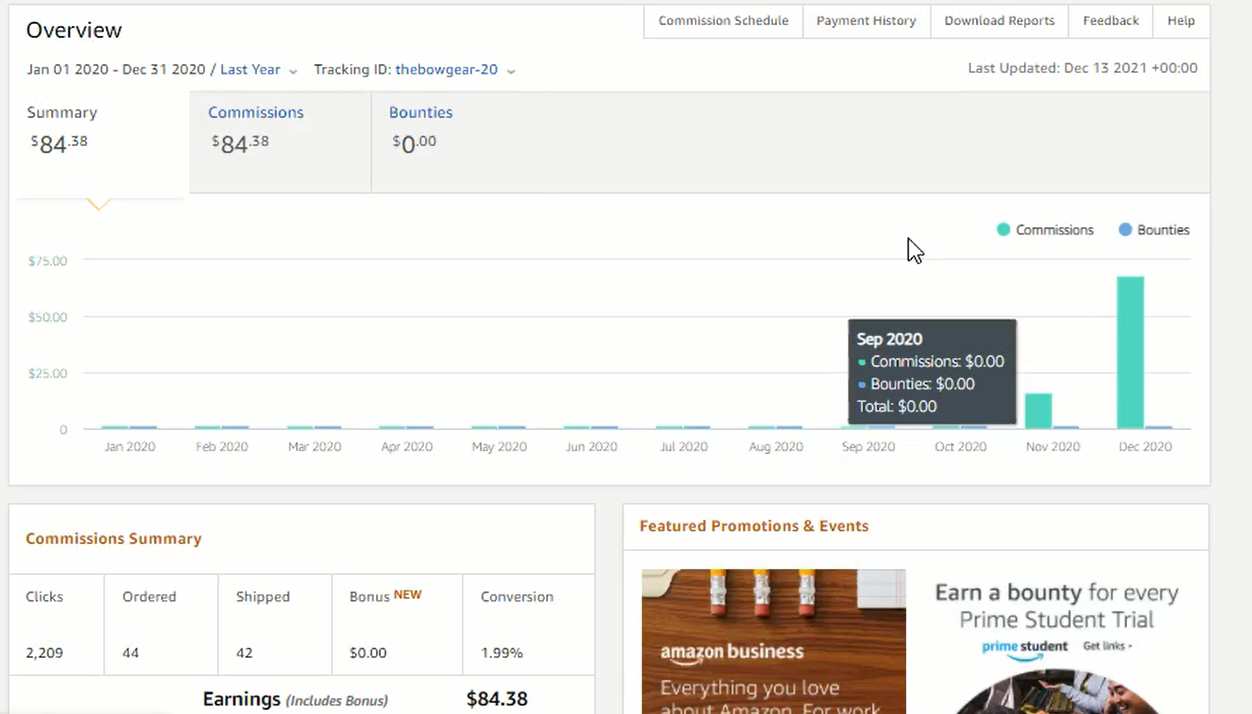1252x714 pixels.
Task: Open Download Reports
Action: [x=999, y=21]
